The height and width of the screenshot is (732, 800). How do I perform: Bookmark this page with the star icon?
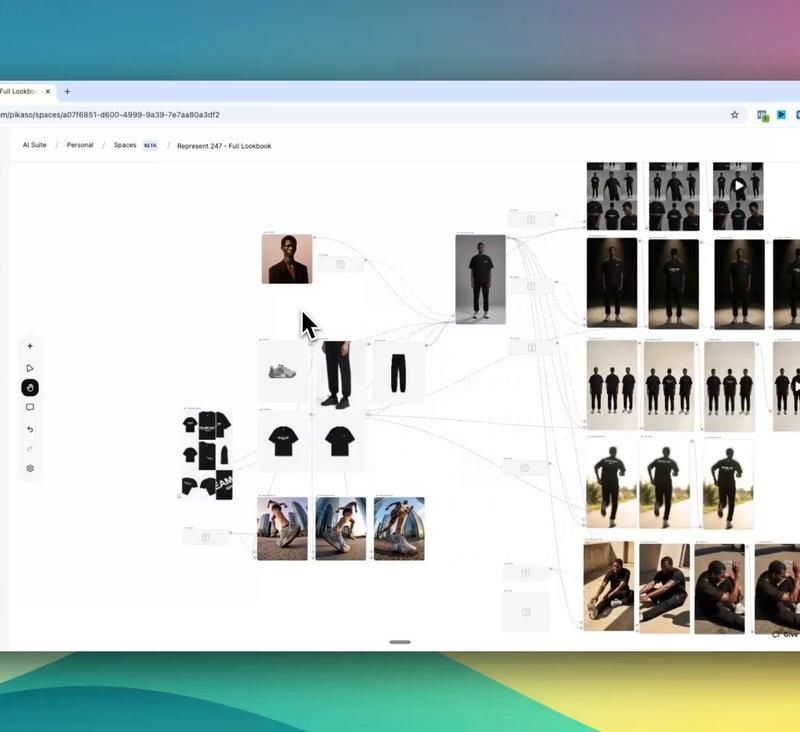[x=734, y=115]
